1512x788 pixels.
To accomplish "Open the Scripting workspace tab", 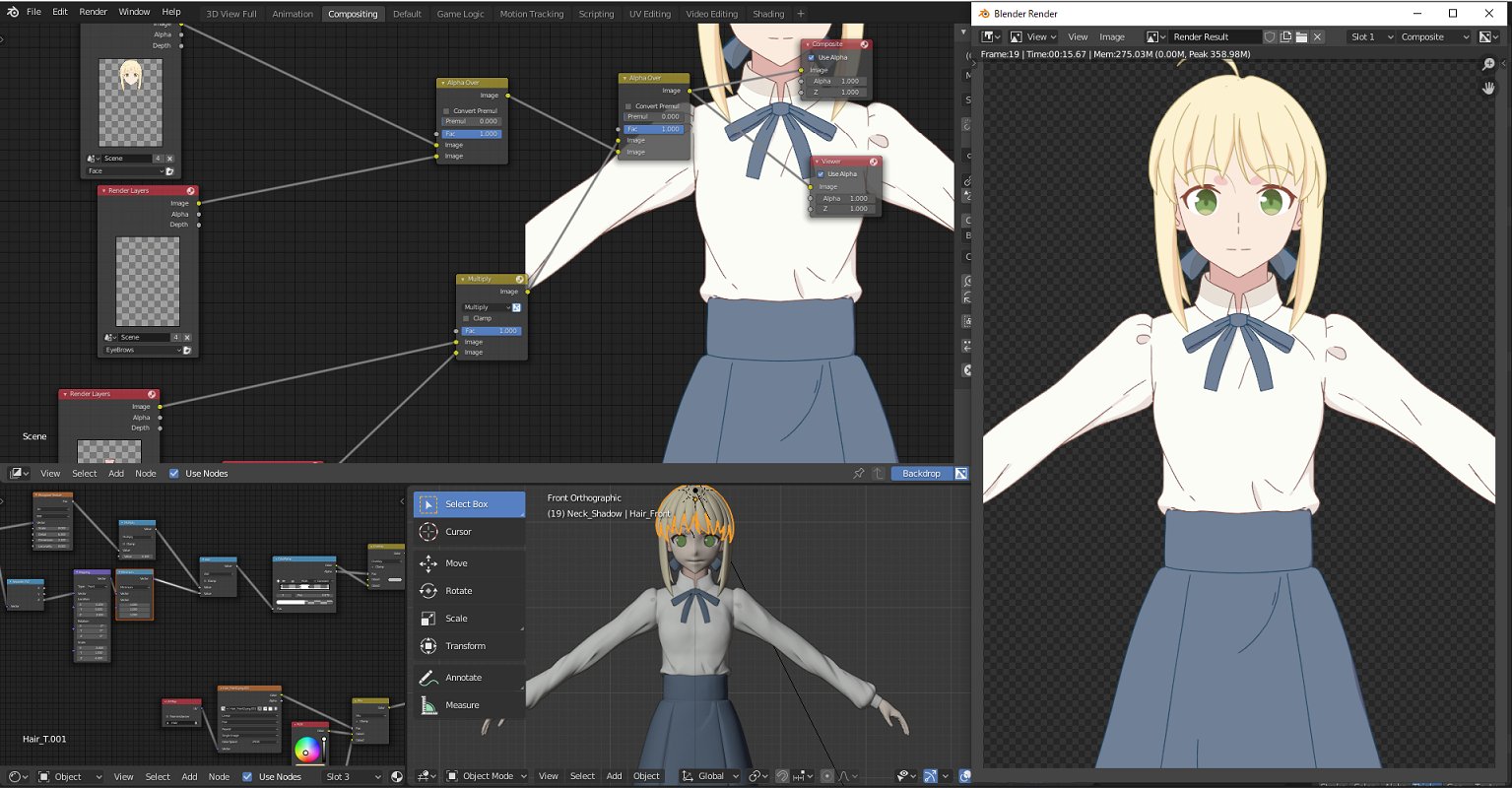I will point(596,14).
